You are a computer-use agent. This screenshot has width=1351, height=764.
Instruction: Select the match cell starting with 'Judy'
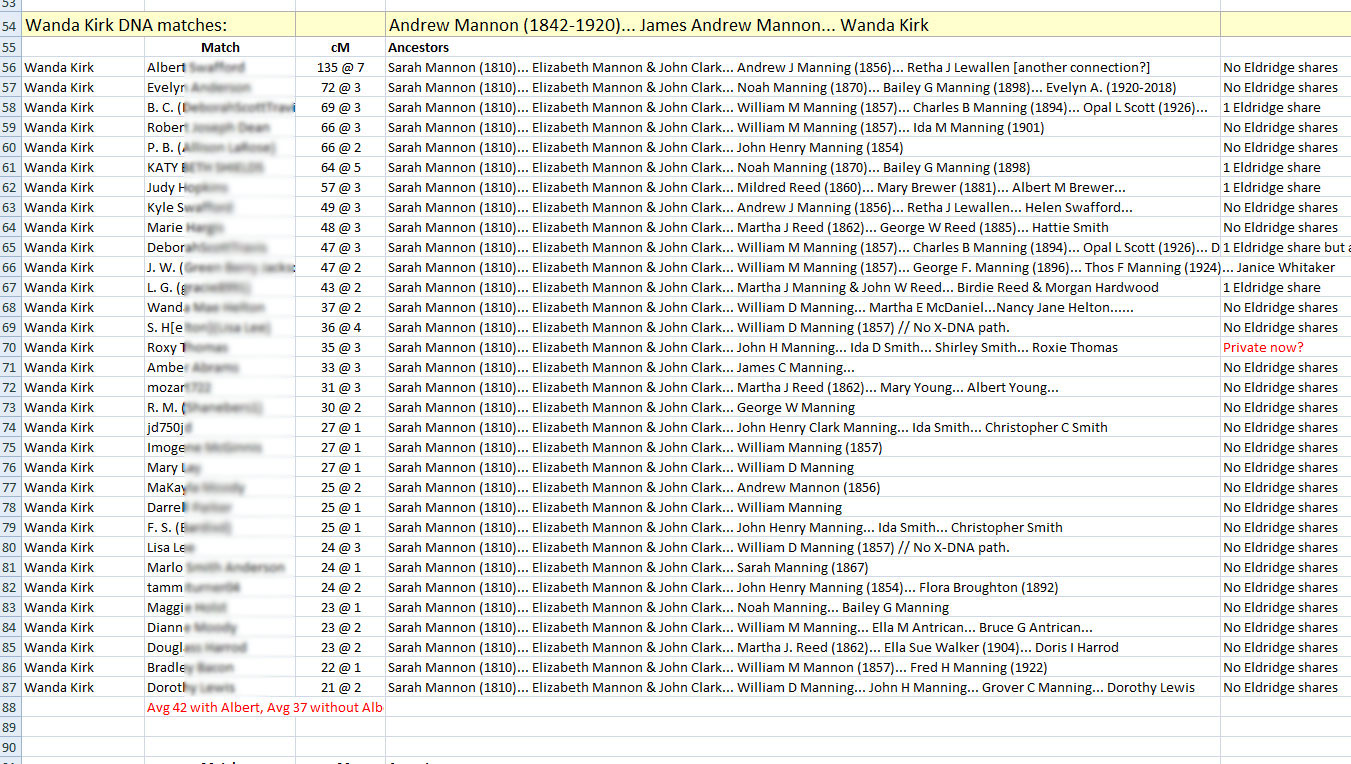(x=220, y=187)
